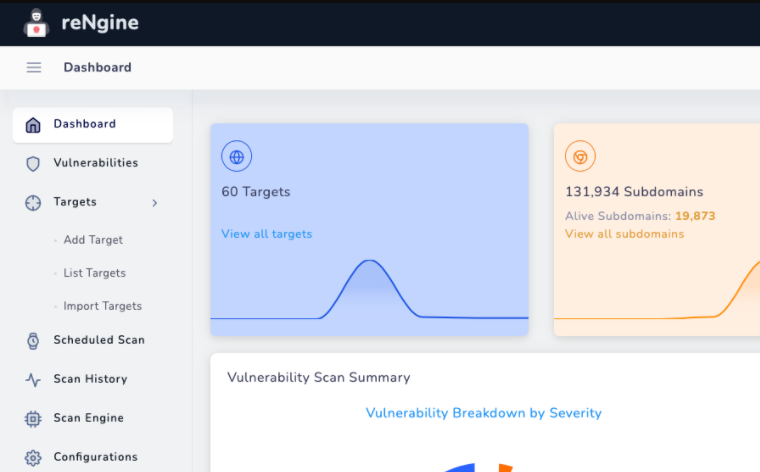Click the Scan History pulse icon
Image resolution: width=760 pixels, height=472 pixels.
(x=33, y=379)
